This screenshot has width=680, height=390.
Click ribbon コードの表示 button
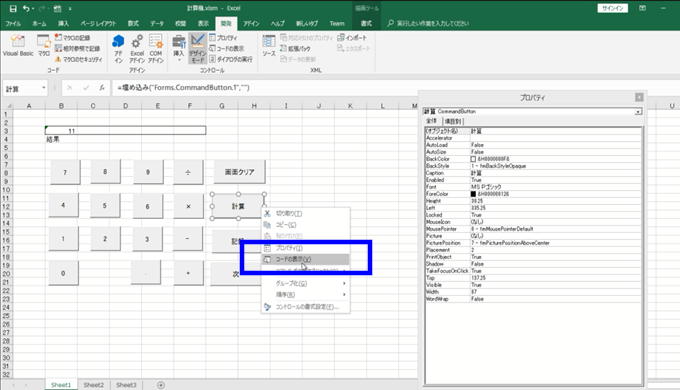click(x=226, y=48)
